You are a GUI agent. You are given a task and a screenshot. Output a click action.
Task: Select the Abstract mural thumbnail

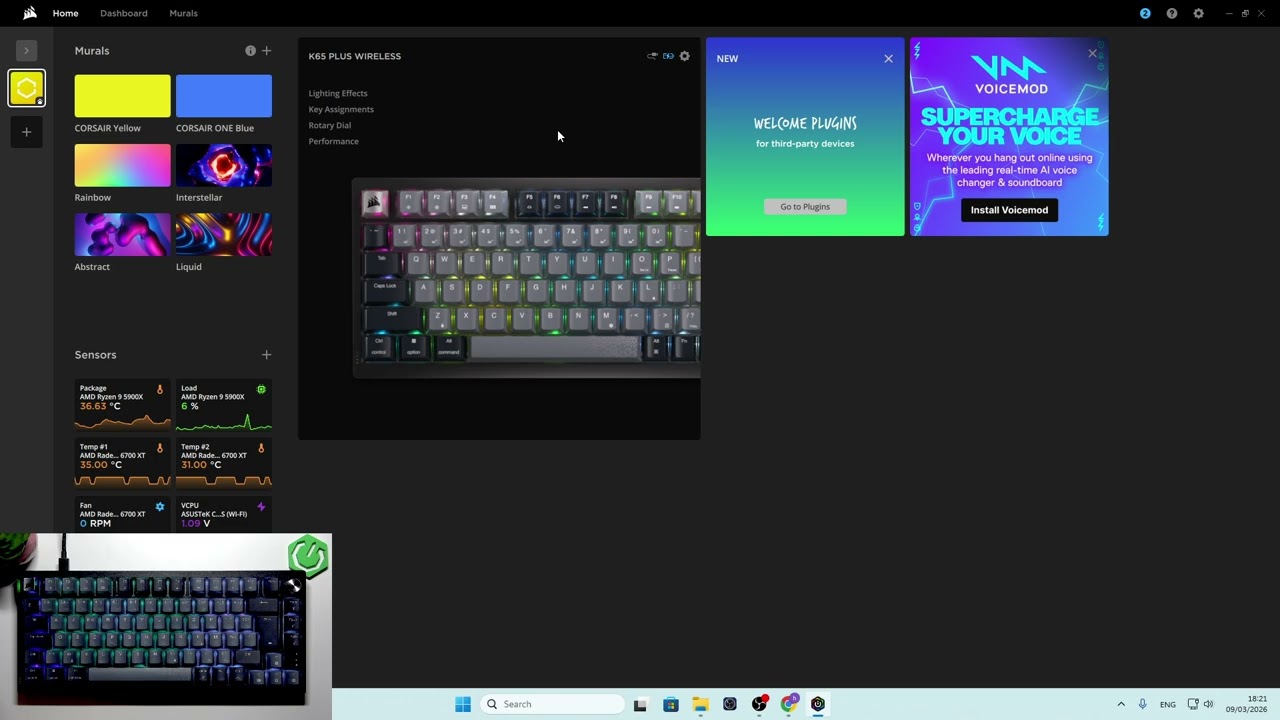tap(122, 234)
